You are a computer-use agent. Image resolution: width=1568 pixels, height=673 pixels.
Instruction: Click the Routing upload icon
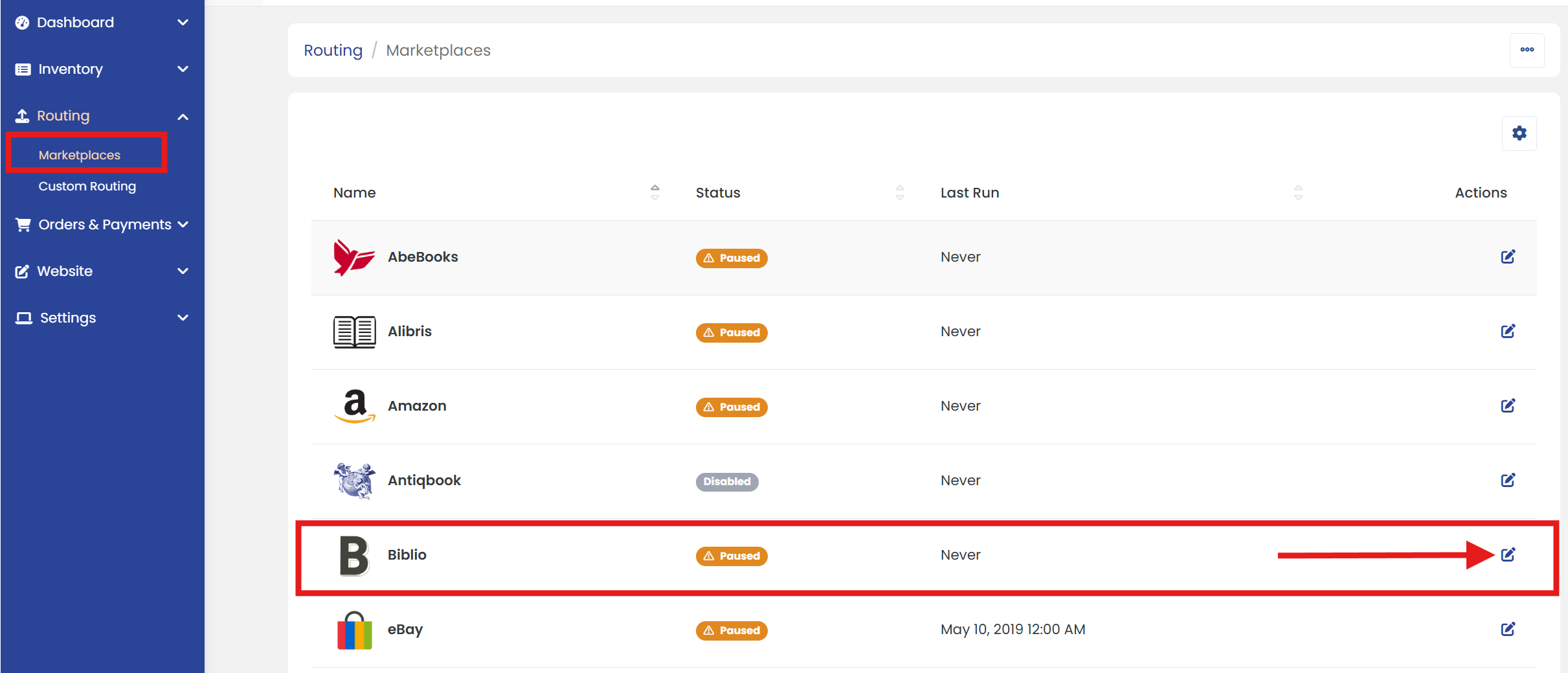[23, 116]
